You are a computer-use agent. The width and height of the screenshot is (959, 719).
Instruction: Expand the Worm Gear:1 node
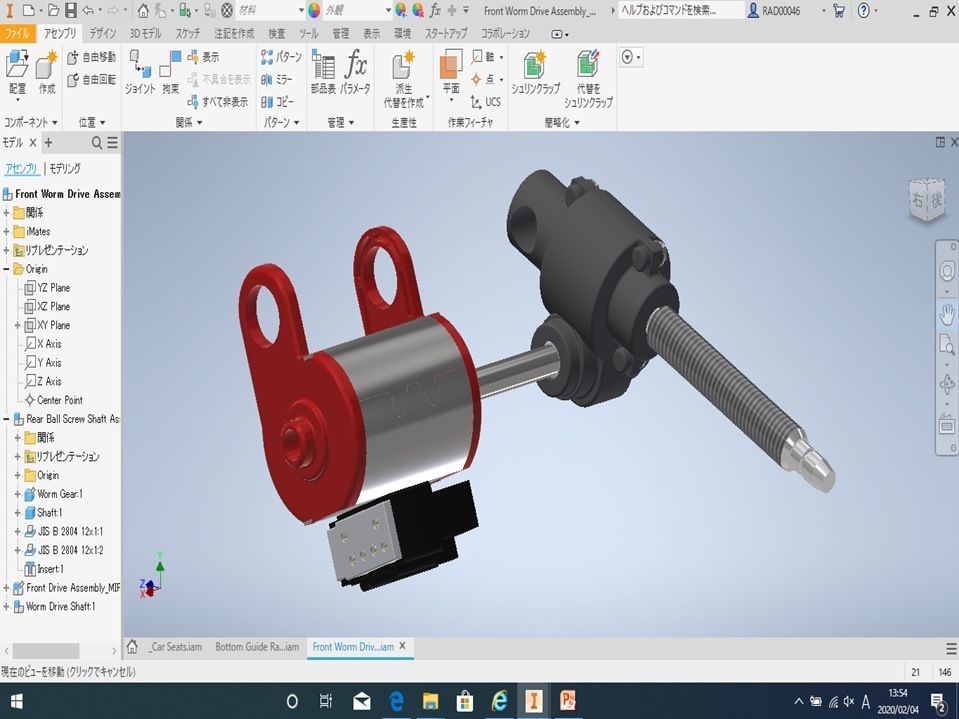18,493
